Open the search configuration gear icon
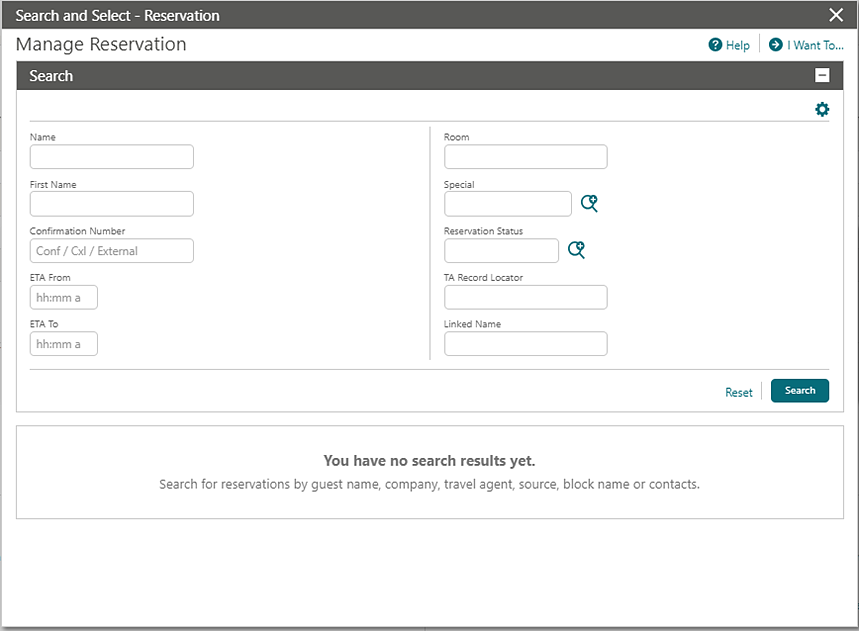 pos(821,109)
